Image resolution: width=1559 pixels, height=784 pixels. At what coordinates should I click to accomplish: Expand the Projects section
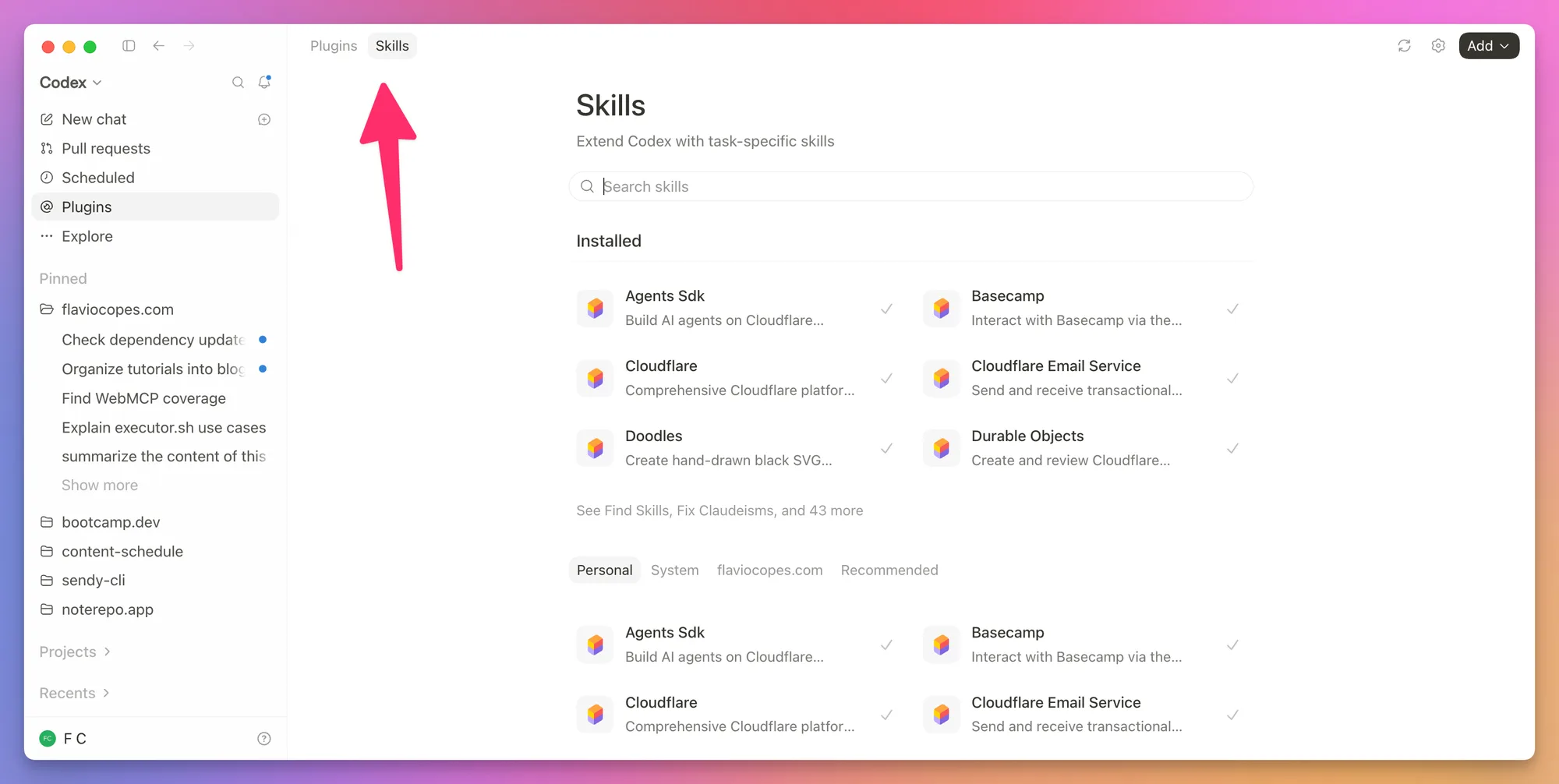pos(75,652)
